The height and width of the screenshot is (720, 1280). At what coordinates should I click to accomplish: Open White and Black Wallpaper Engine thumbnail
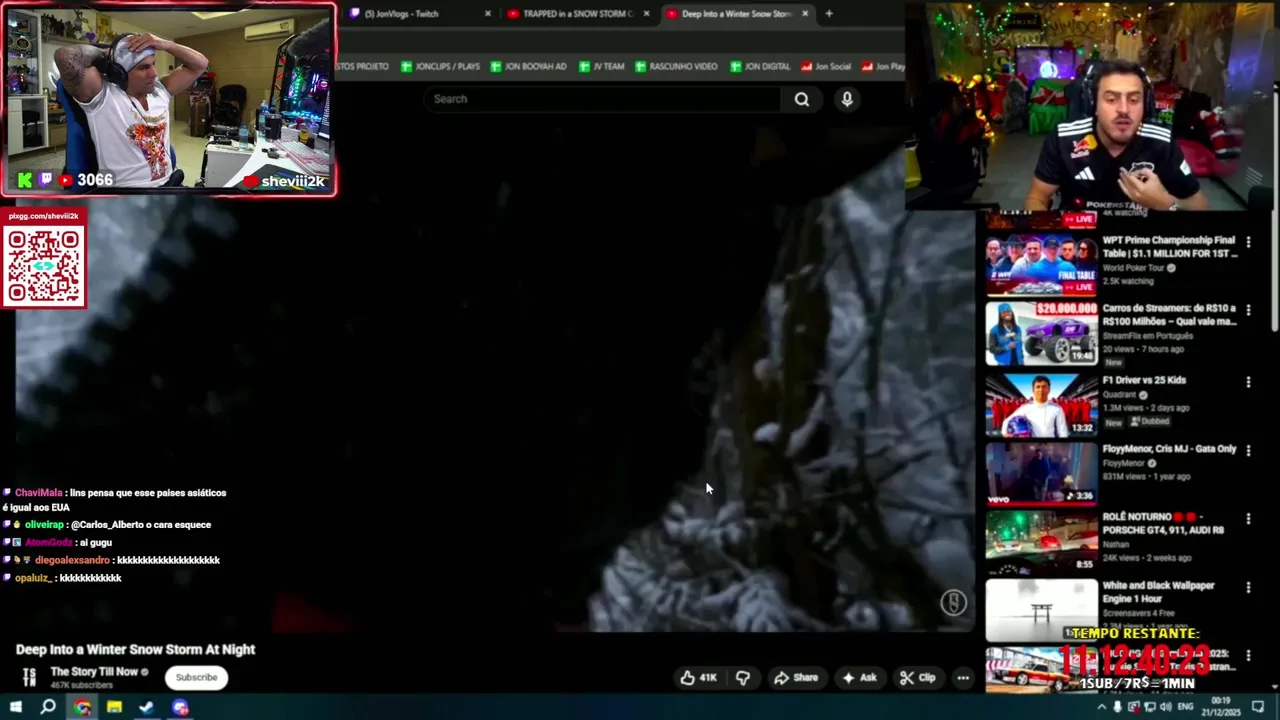click(1041, 610)
